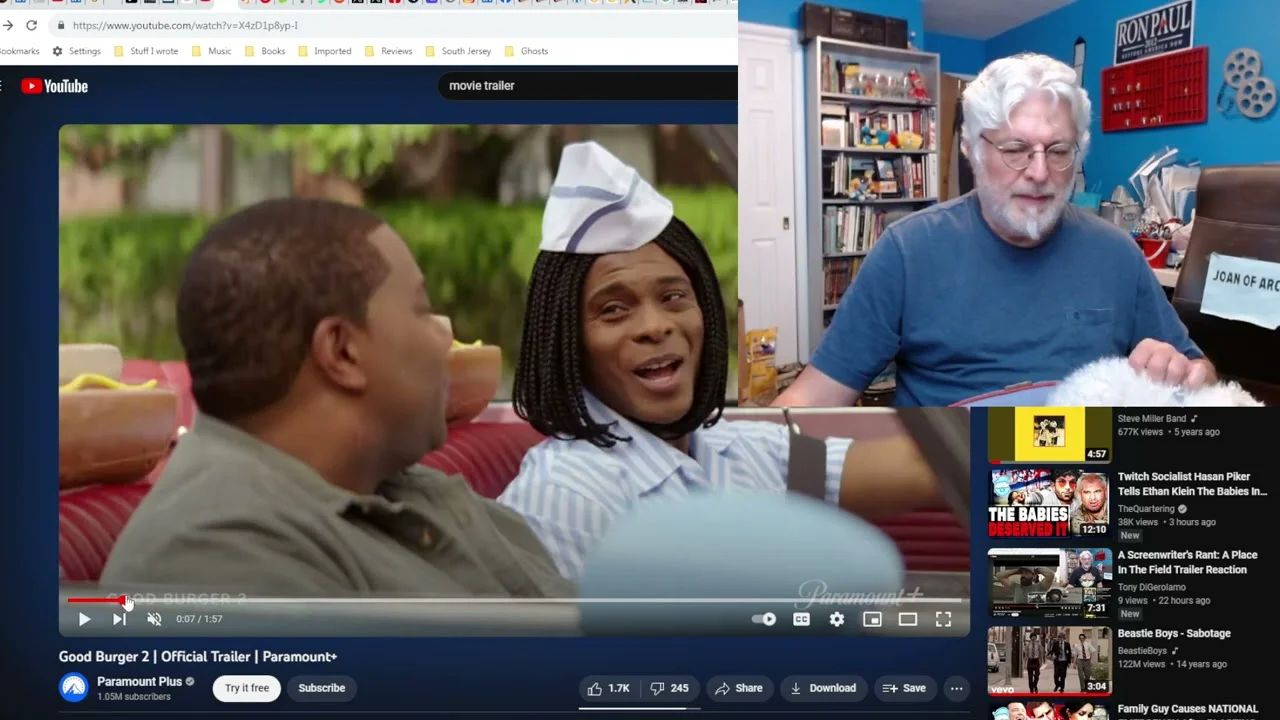This screenshot has height=720, width=1280.
Task: Turn on closed captions
Action: click(x=801, y=619)
